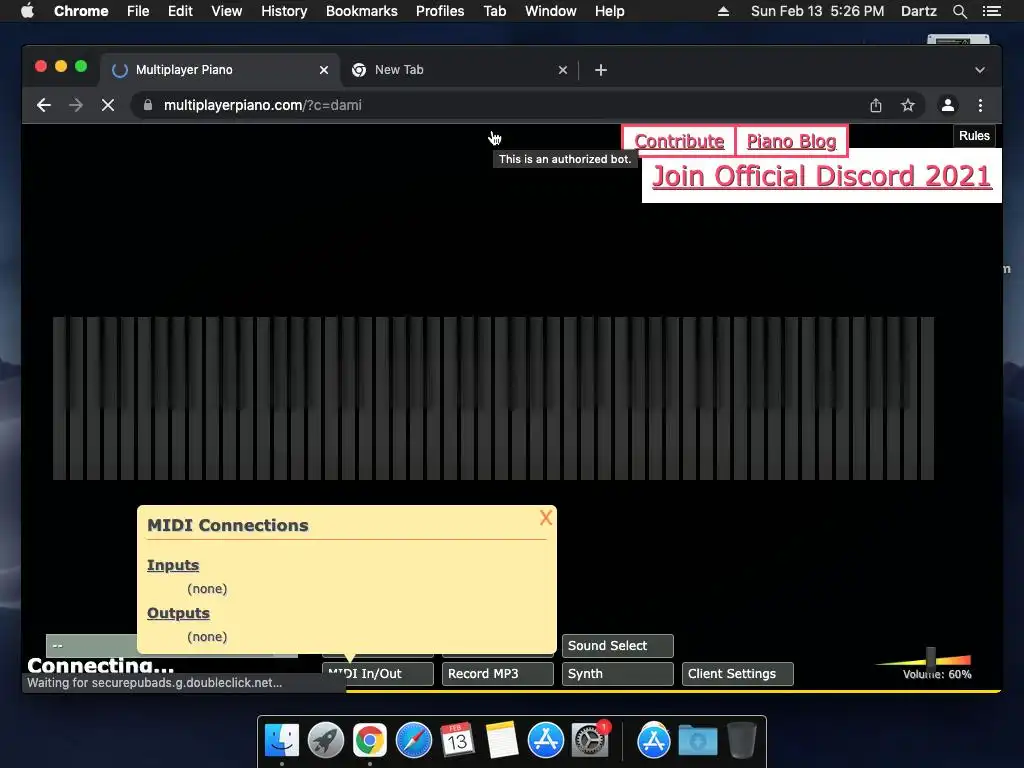Image resolution: width=1024 pixels, height=768 pixels.
Task: Close the Multiplayer Piano tab
Action: coord(324,70)
